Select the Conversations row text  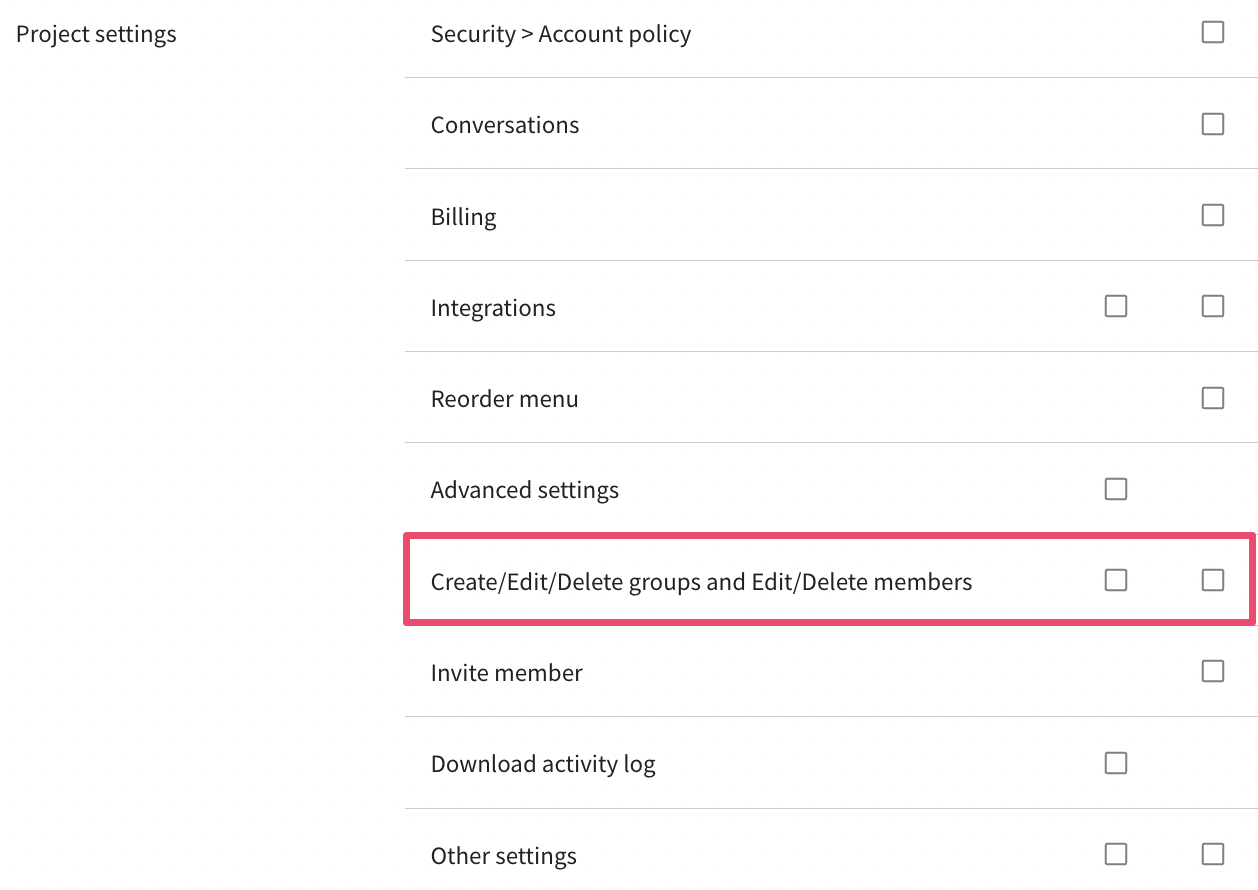click(x=504, y=125)
